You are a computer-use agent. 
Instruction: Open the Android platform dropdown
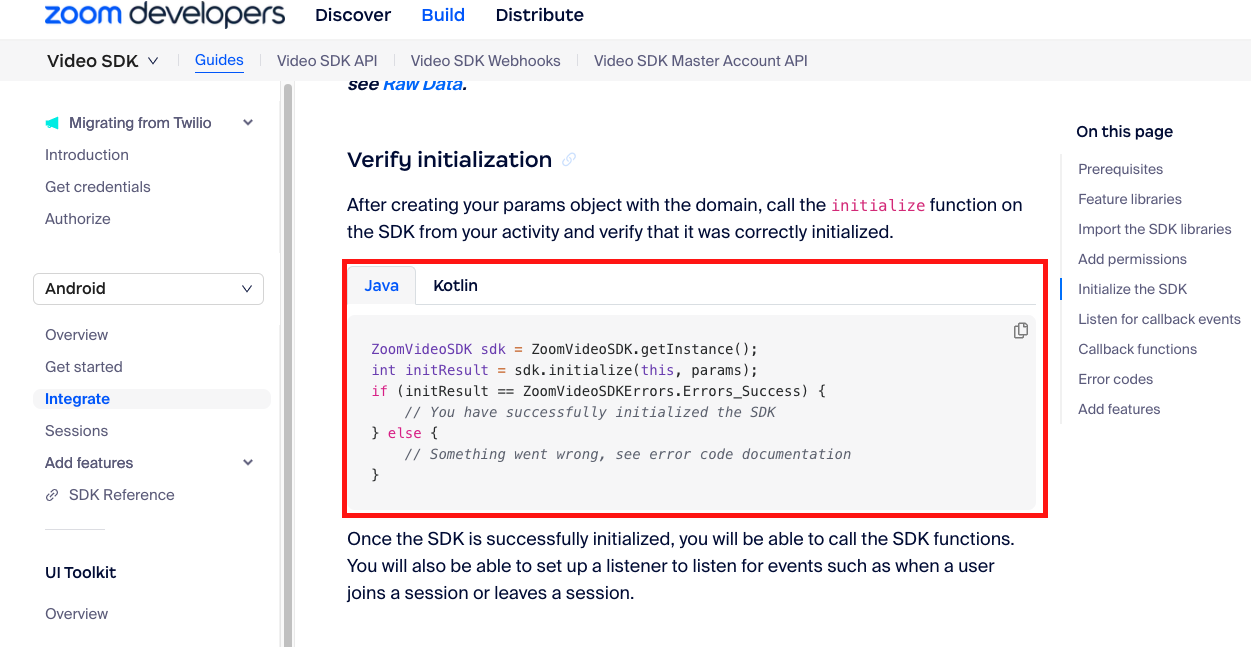148,288
